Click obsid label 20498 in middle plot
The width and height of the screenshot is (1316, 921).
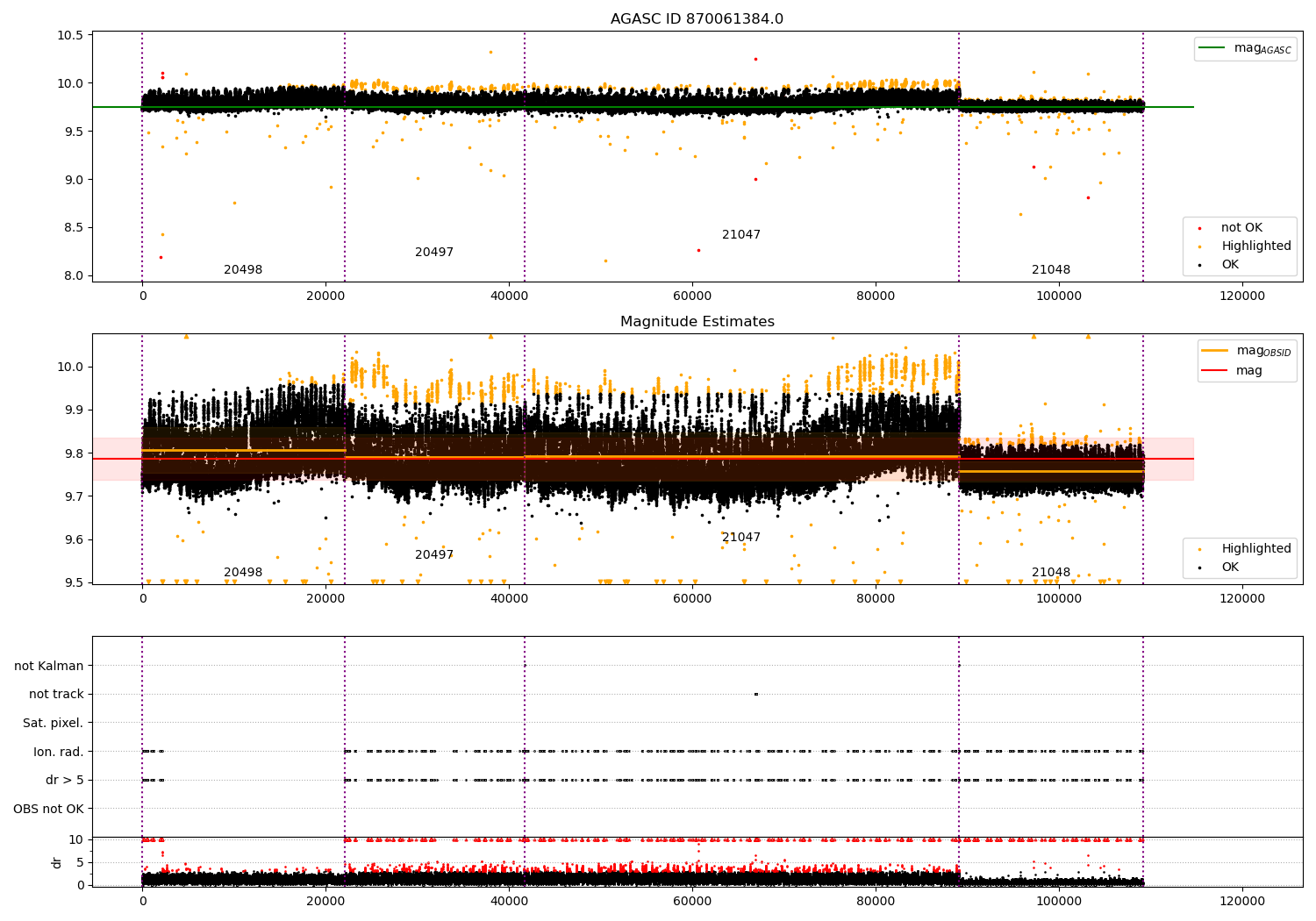[243, 573]
